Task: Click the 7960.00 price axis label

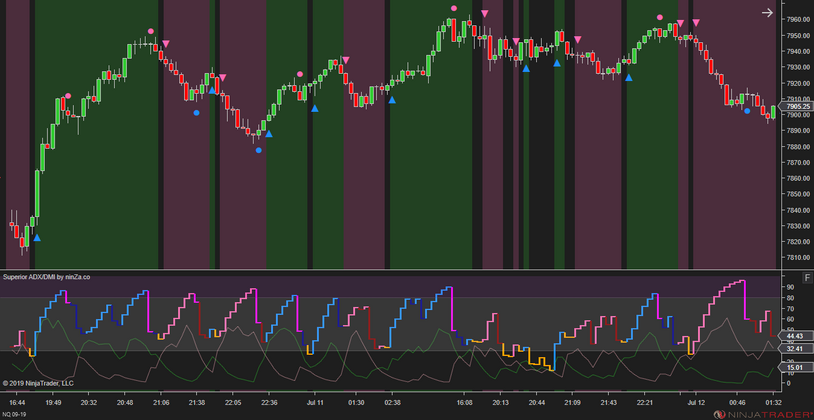Action: [798, 19]
